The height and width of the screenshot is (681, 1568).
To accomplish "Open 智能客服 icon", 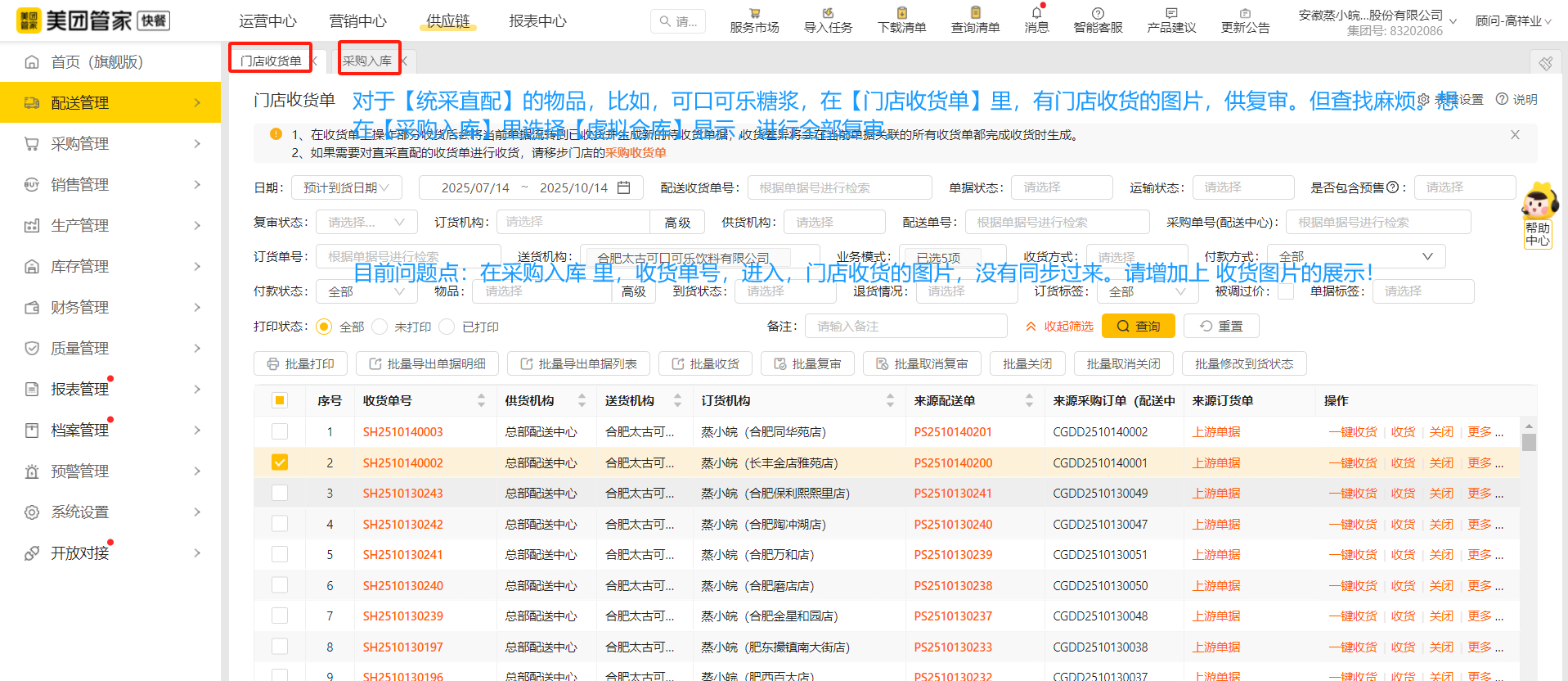I will [x=1098, y=13].
